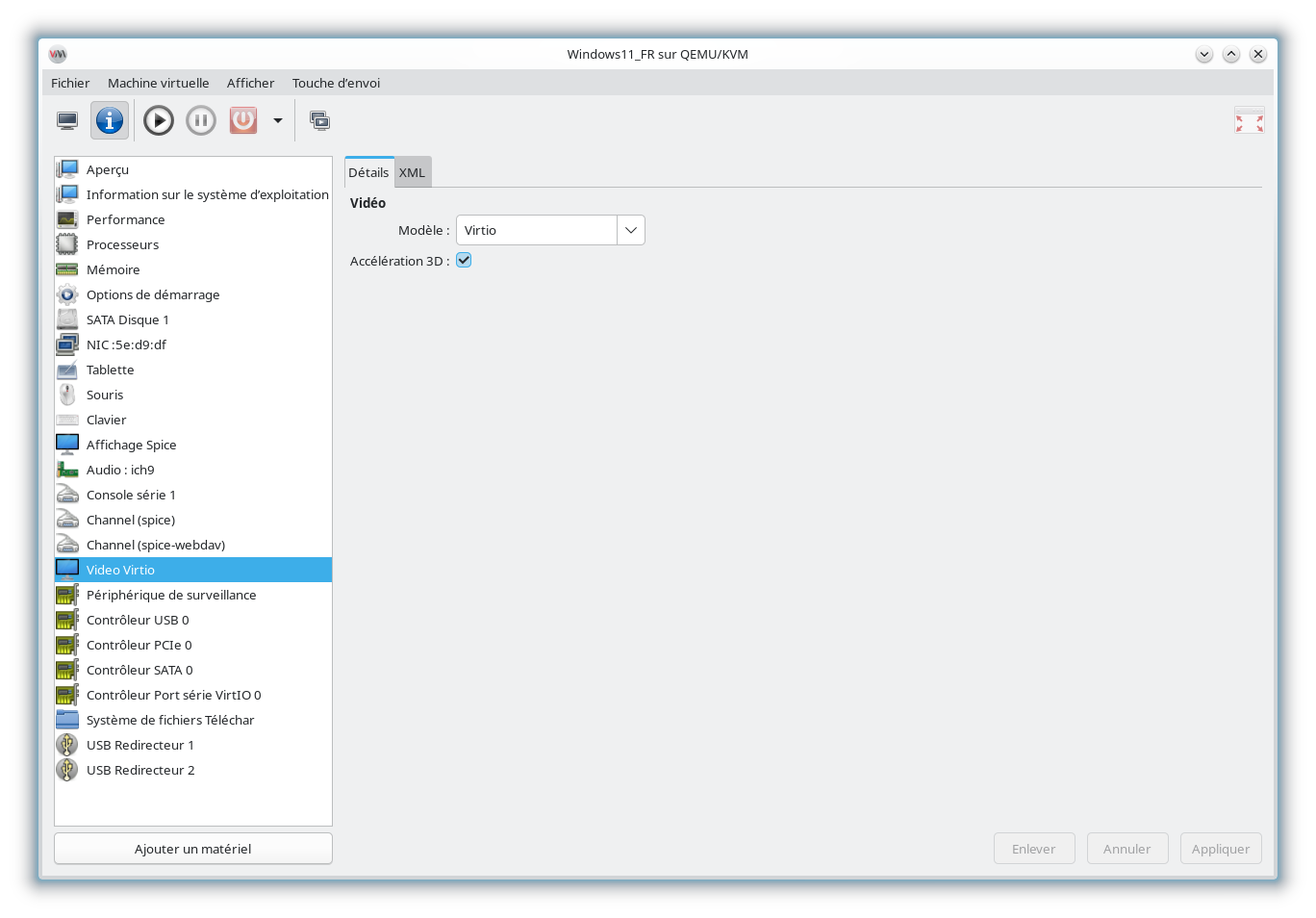Image resolution: width=1316 pixels, height=918 pixels.
Task: Open the Touche d'envoi menu
Action: tap(336, 83)
